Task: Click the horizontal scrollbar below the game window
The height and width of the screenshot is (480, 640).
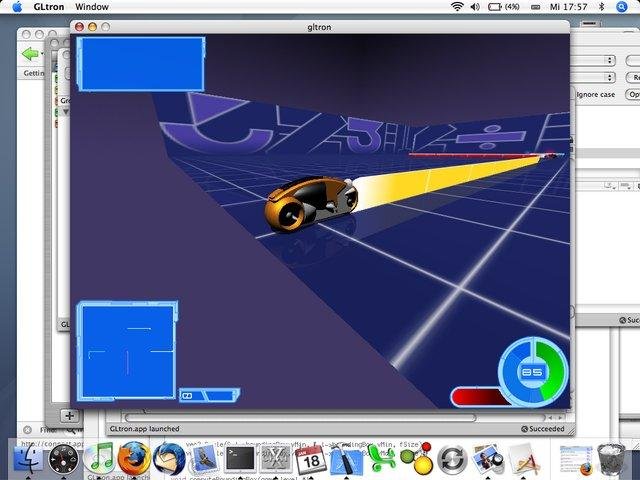Action: (x=301, y=418)
